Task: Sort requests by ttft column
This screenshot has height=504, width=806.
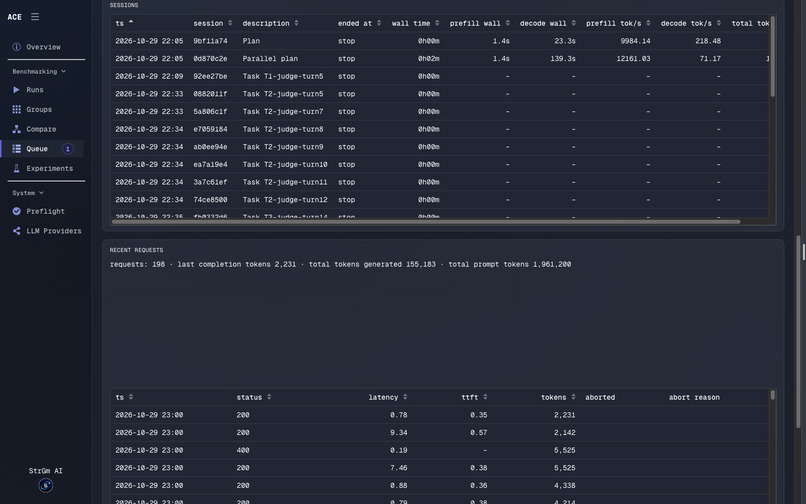Action: [485, 397]
